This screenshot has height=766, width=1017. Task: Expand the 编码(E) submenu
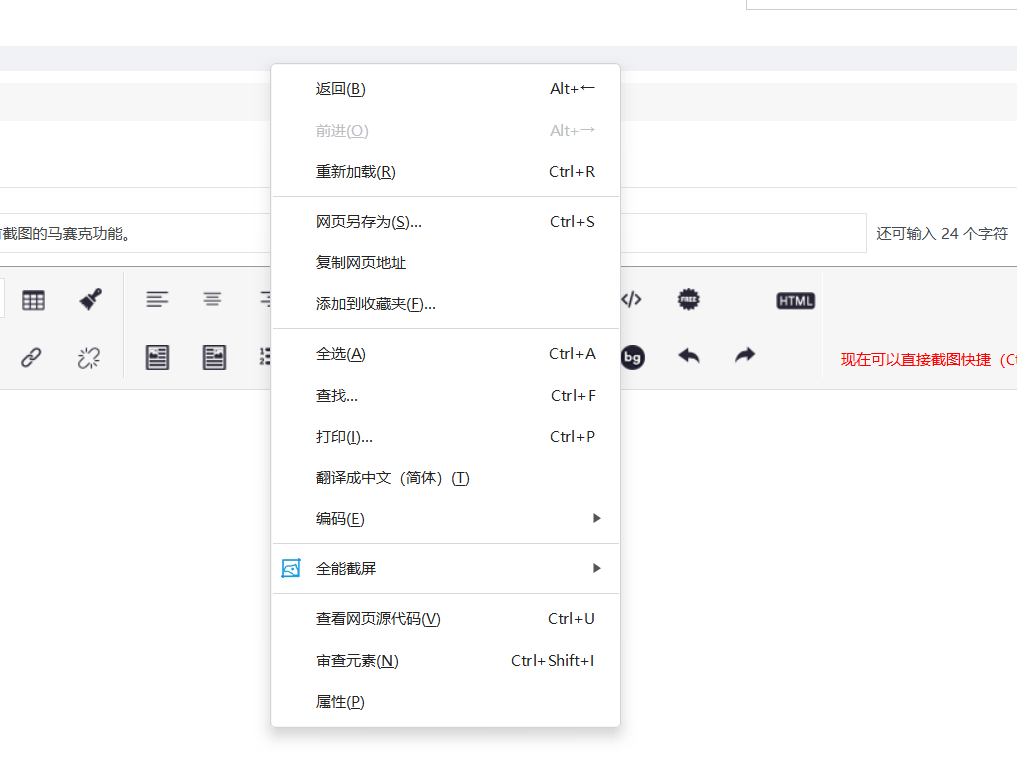tap(446, 519)
